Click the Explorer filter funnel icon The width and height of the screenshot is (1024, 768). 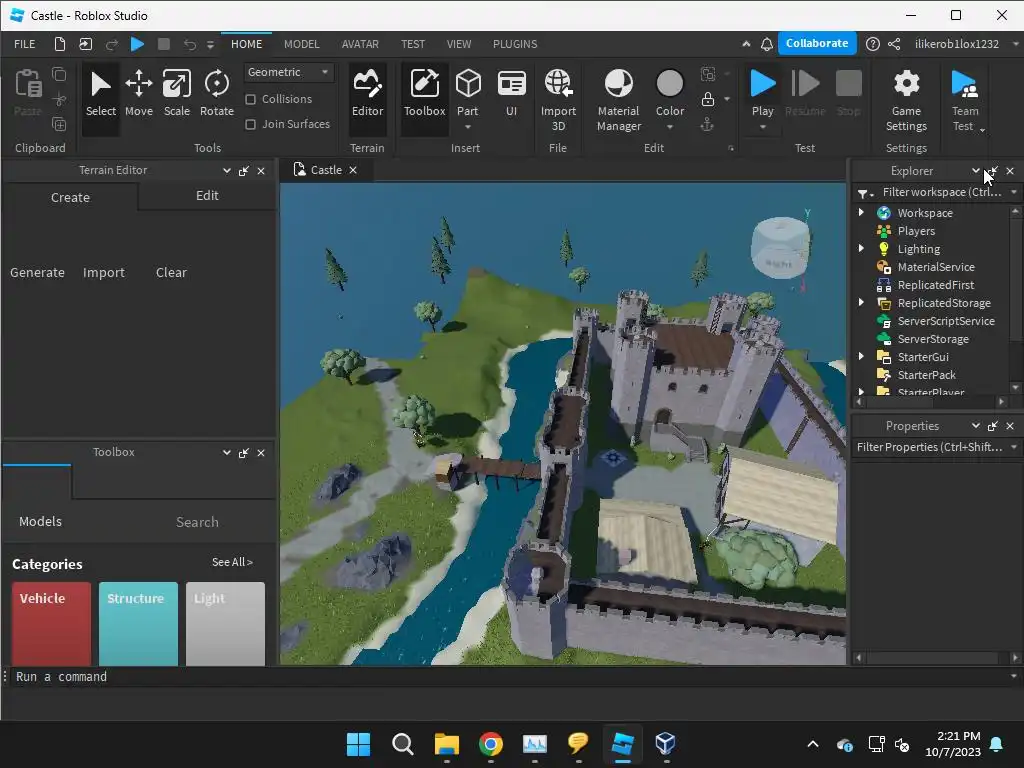(x=863, y=193)
